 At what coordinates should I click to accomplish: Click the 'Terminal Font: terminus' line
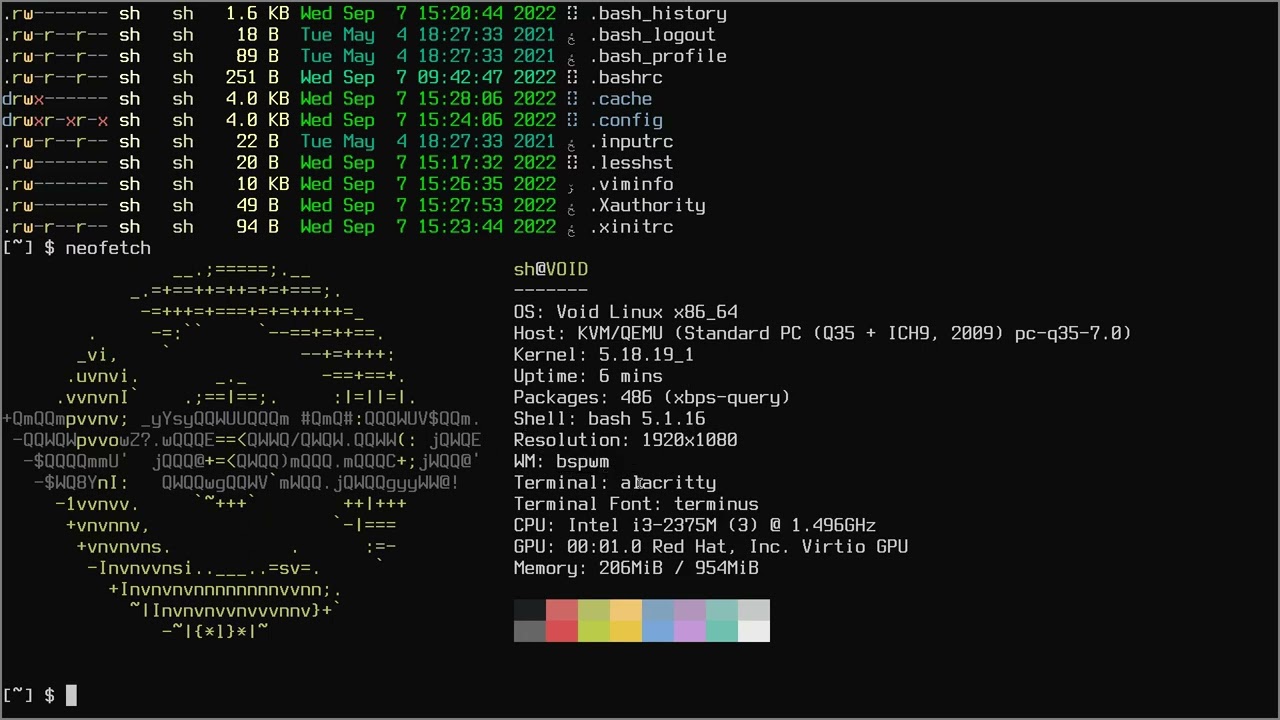coord(636,504)
